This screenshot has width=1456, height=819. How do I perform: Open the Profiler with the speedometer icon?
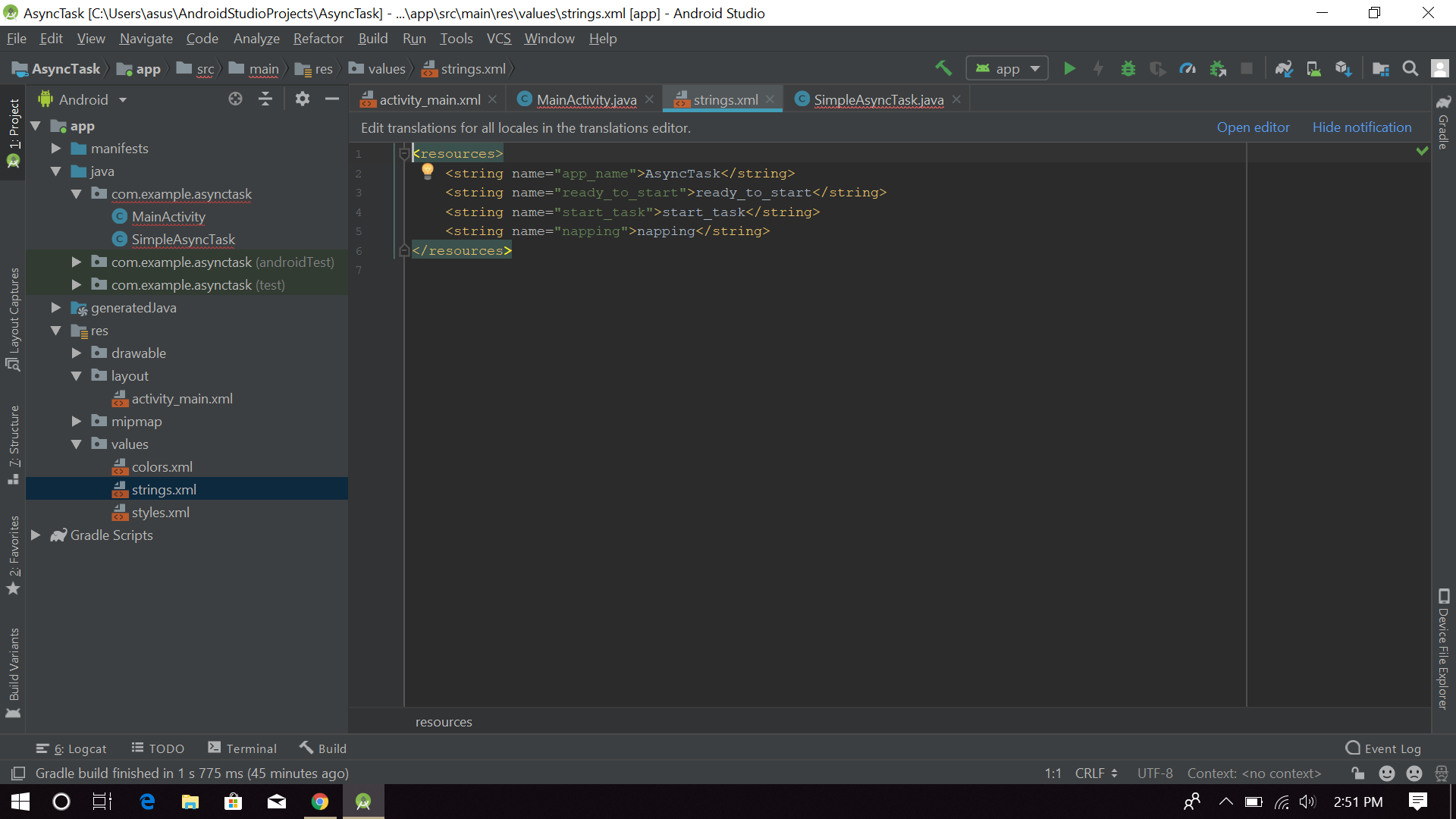[1188, 68]
